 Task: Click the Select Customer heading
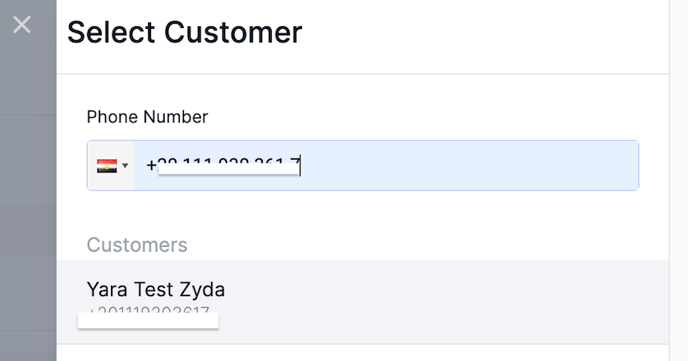pyautogui.click(x=184, y=32)
